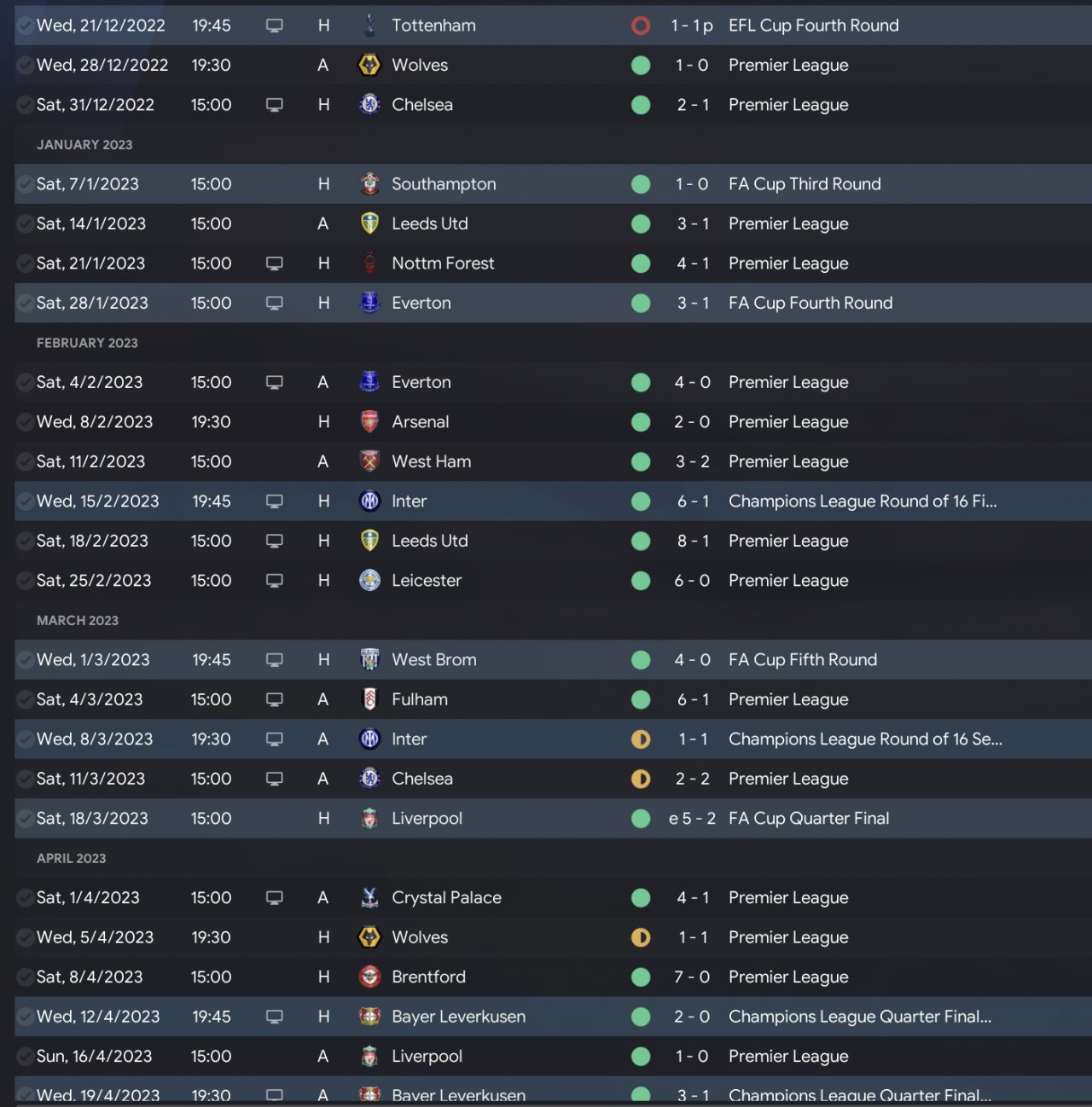Open the FA Cup Quarter Final competition link

809,819
